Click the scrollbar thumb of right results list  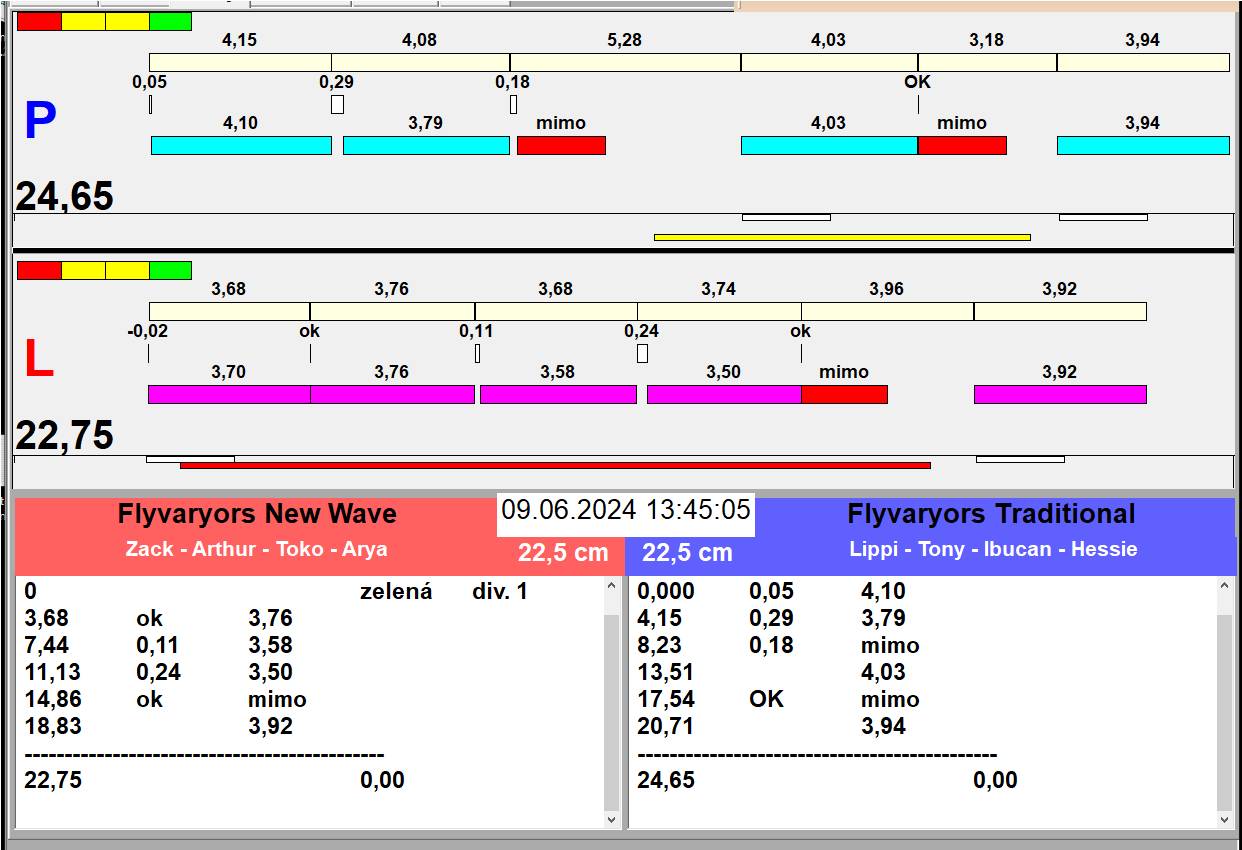coord(1225,712)
